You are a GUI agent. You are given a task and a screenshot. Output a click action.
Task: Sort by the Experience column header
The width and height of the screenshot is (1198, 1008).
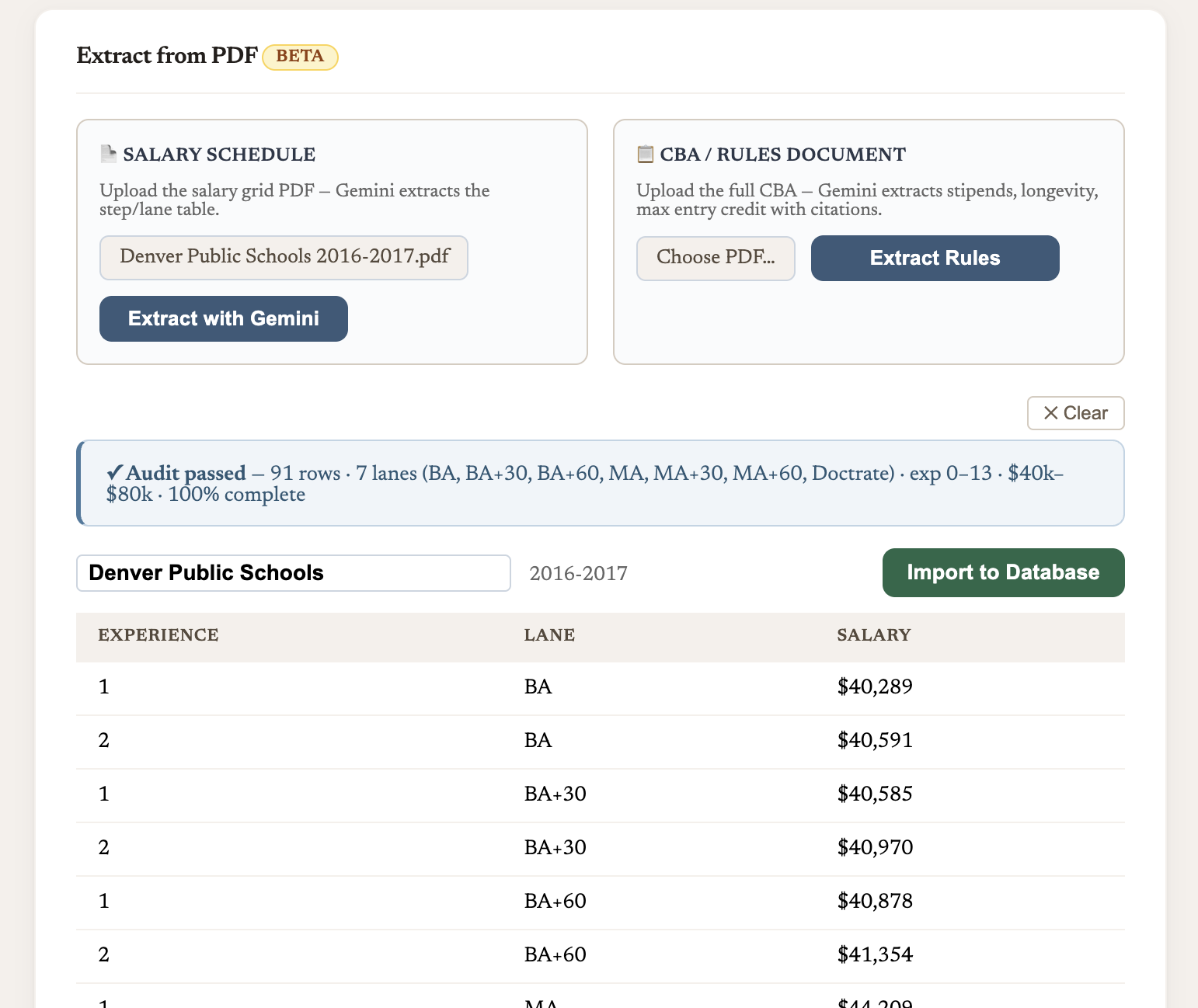[x=158, y=635]
